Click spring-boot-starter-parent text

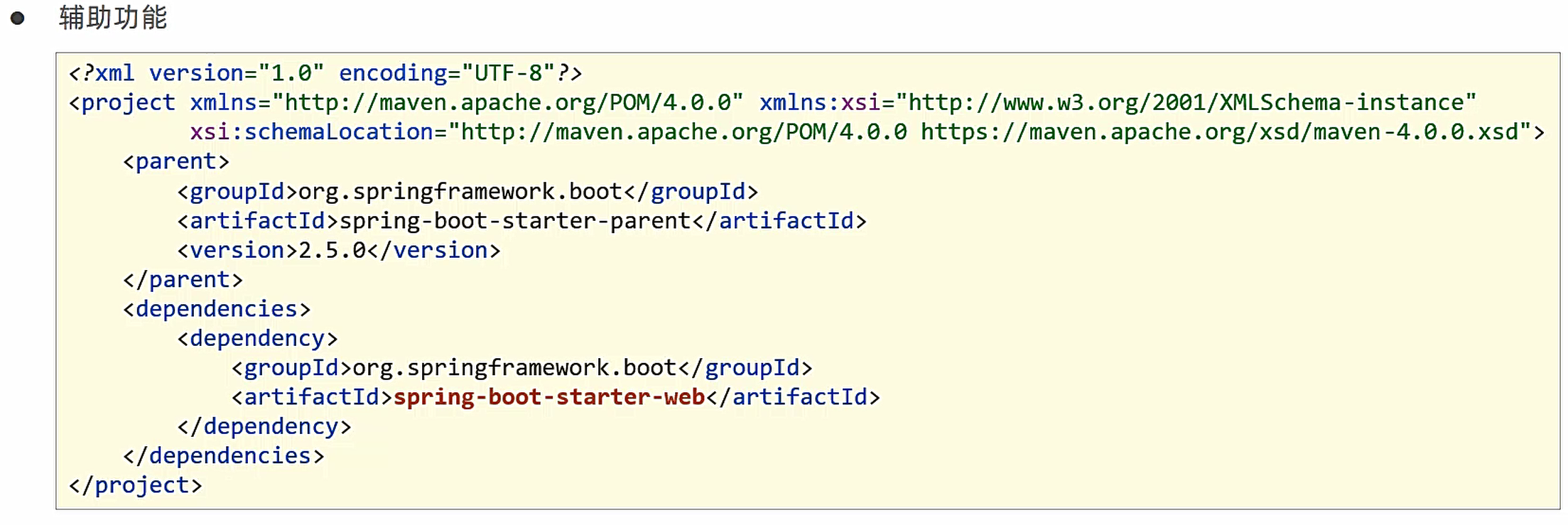tap(515, 221)
